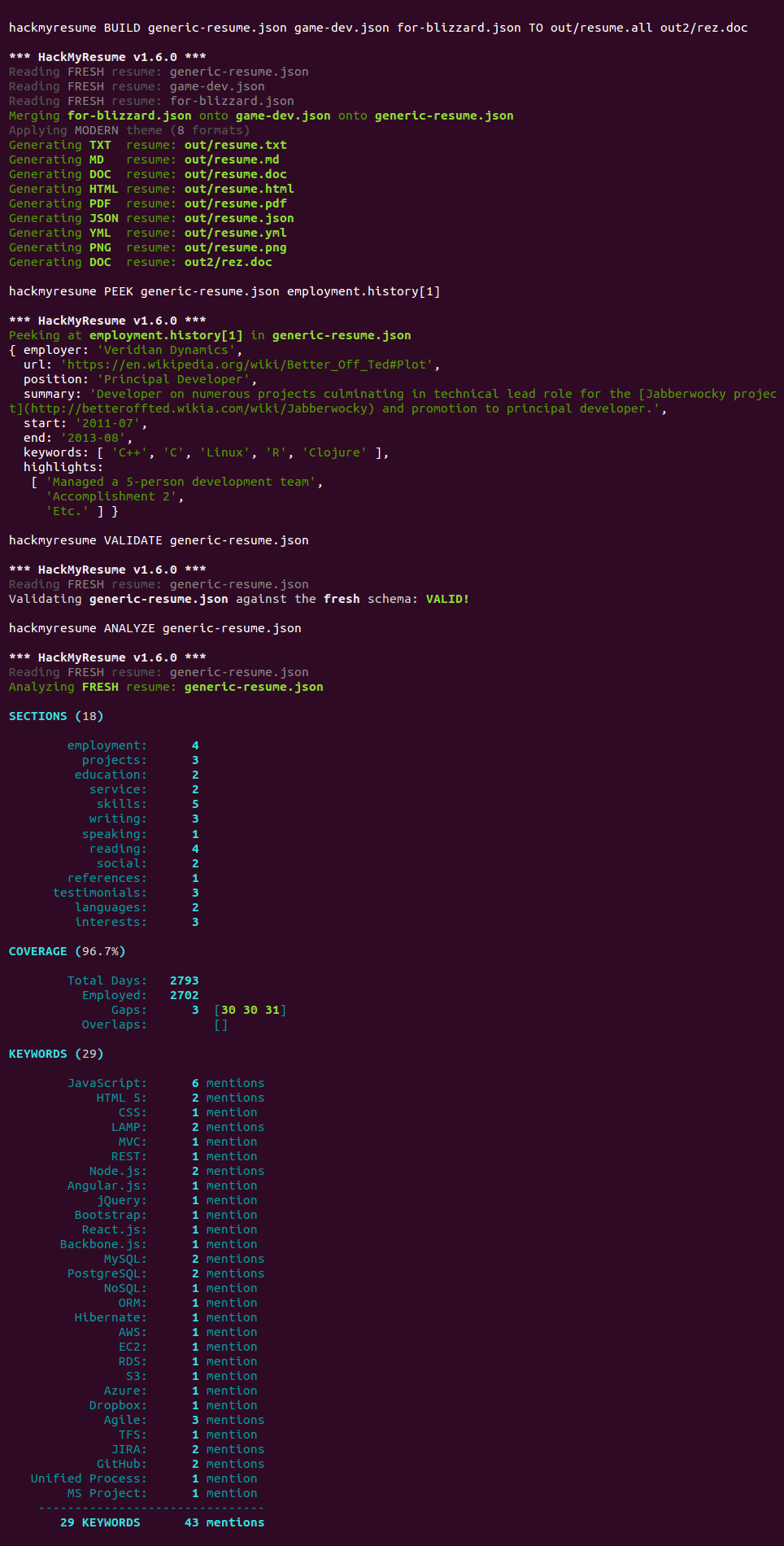This screenshot has height=1546, width=784.
Task: Click the gaps list '[30 30 31]'
Action: point(250,1010)
